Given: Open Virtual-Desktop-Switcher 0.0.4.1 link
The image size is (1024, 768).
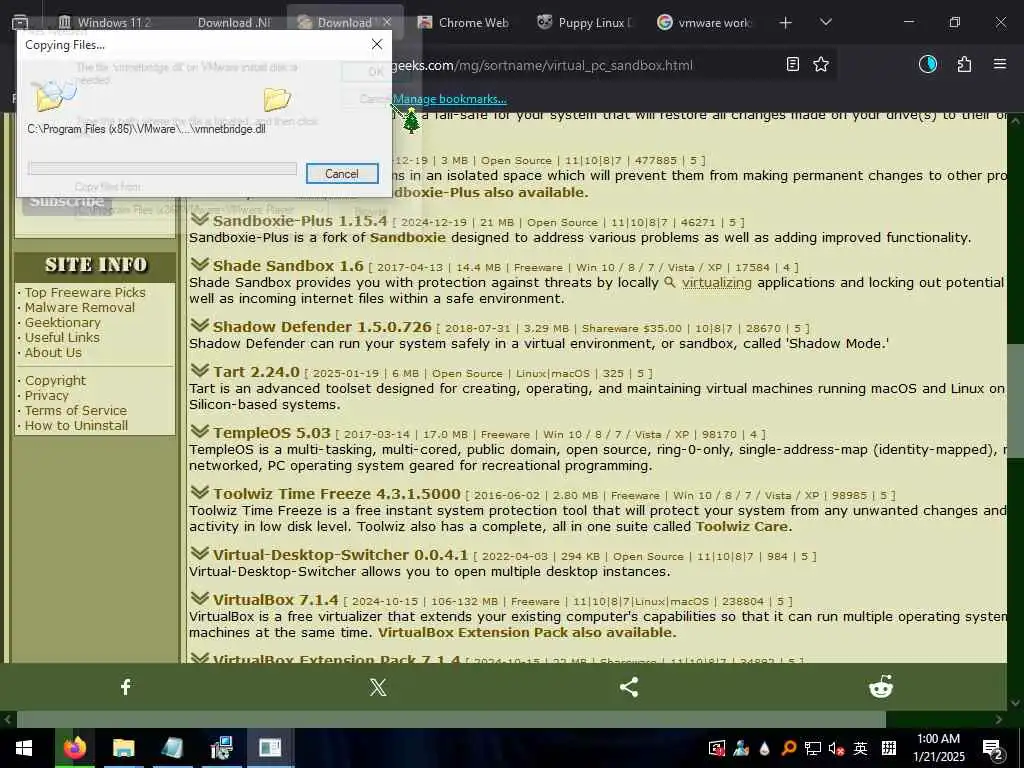Looking at the screenshot, I should (340, 554).
